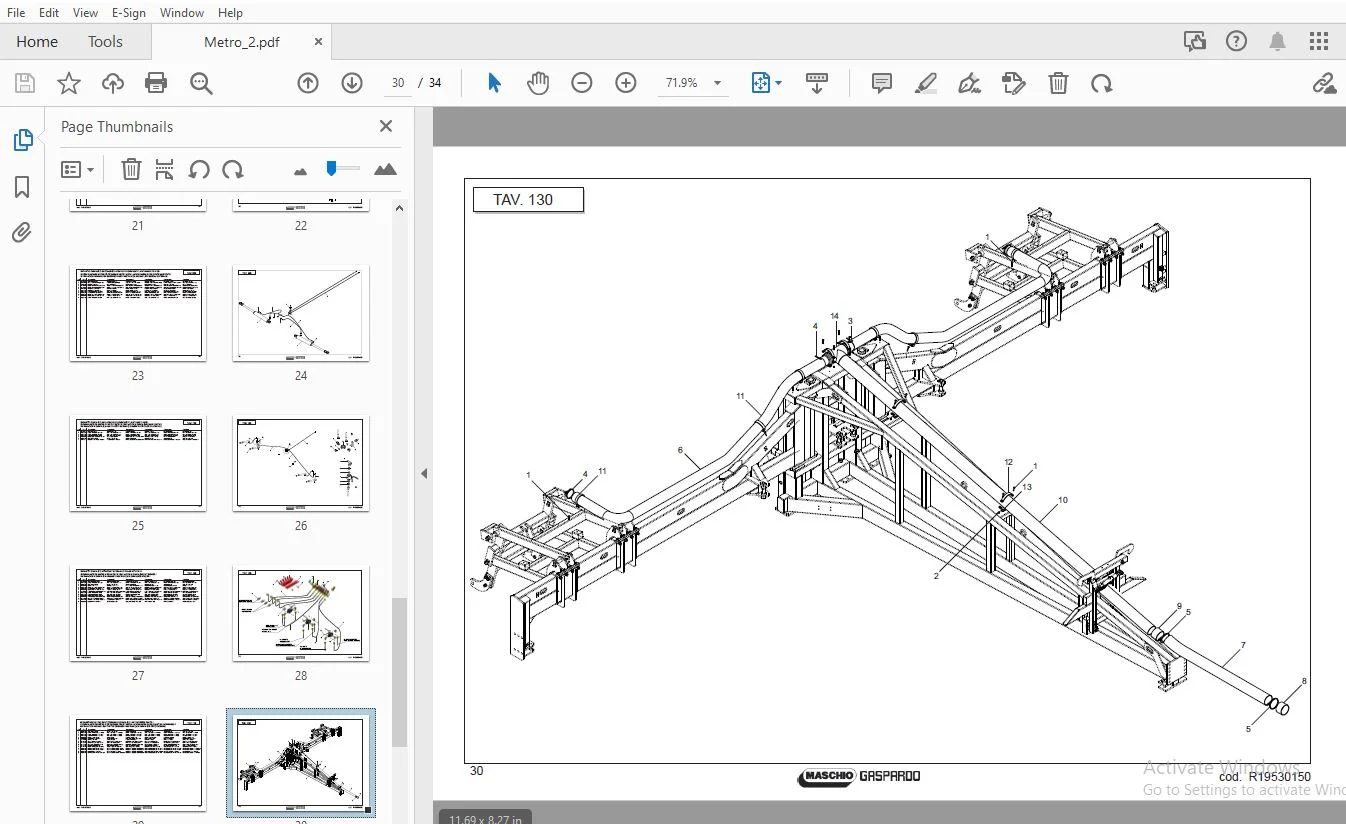
Task: Click the scrolling mode keyboard icon
Action: click(816, 83)
